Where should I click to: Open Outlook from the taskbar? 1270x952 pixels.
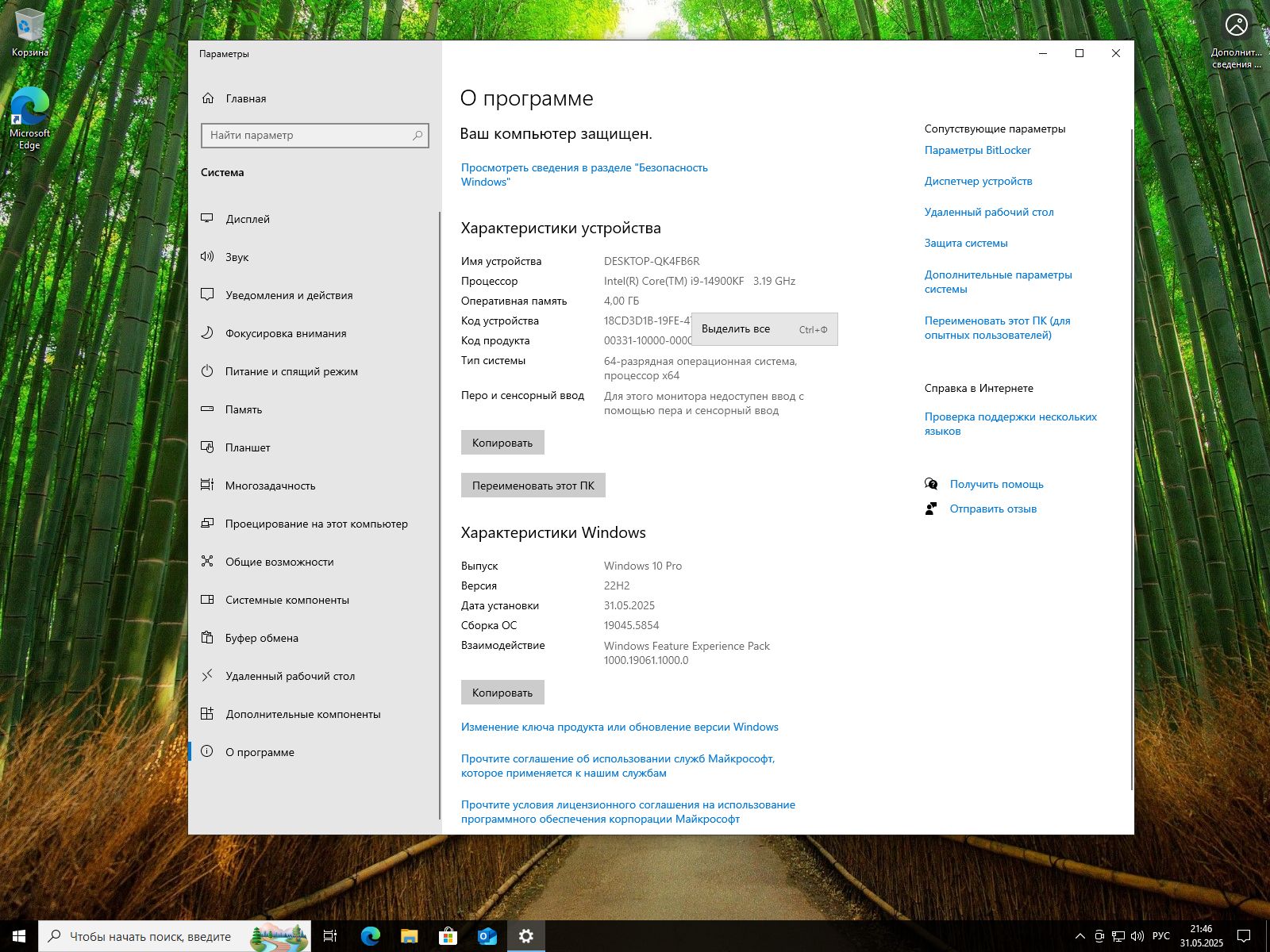487,936
